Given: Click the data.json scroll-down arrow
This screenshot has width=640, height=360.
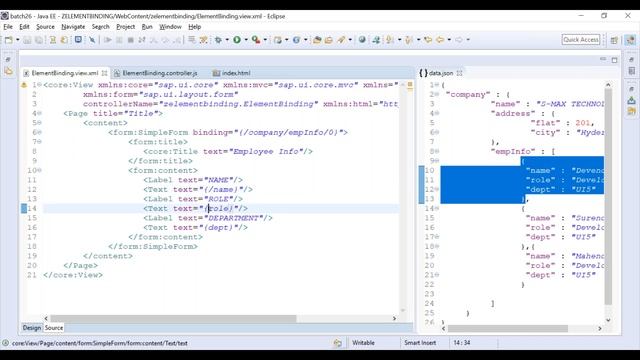Looking at the screenshot, I should 608,320.
